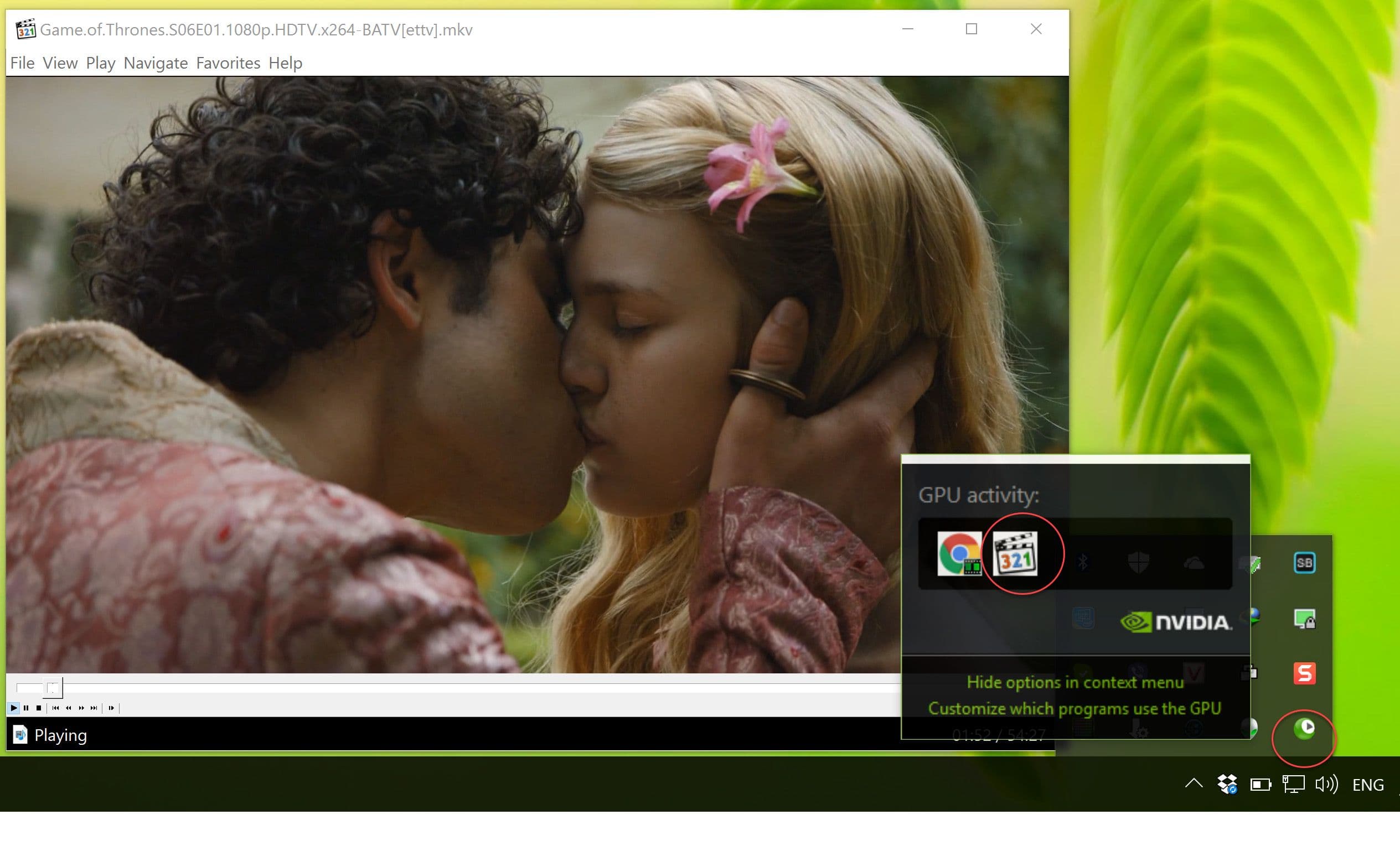Increase playback speed with fast-forward button
Screen dimensions: 1400x851
[x=81, y=708]
